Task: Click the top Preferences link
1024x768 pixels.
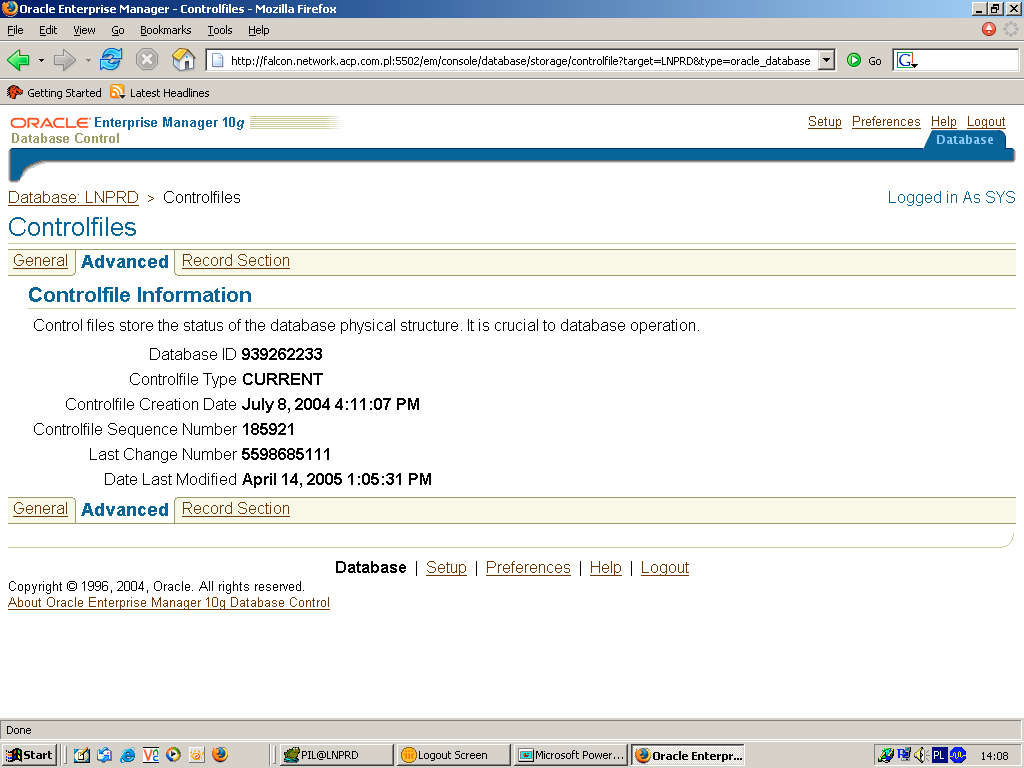Action: click(886, 121)
